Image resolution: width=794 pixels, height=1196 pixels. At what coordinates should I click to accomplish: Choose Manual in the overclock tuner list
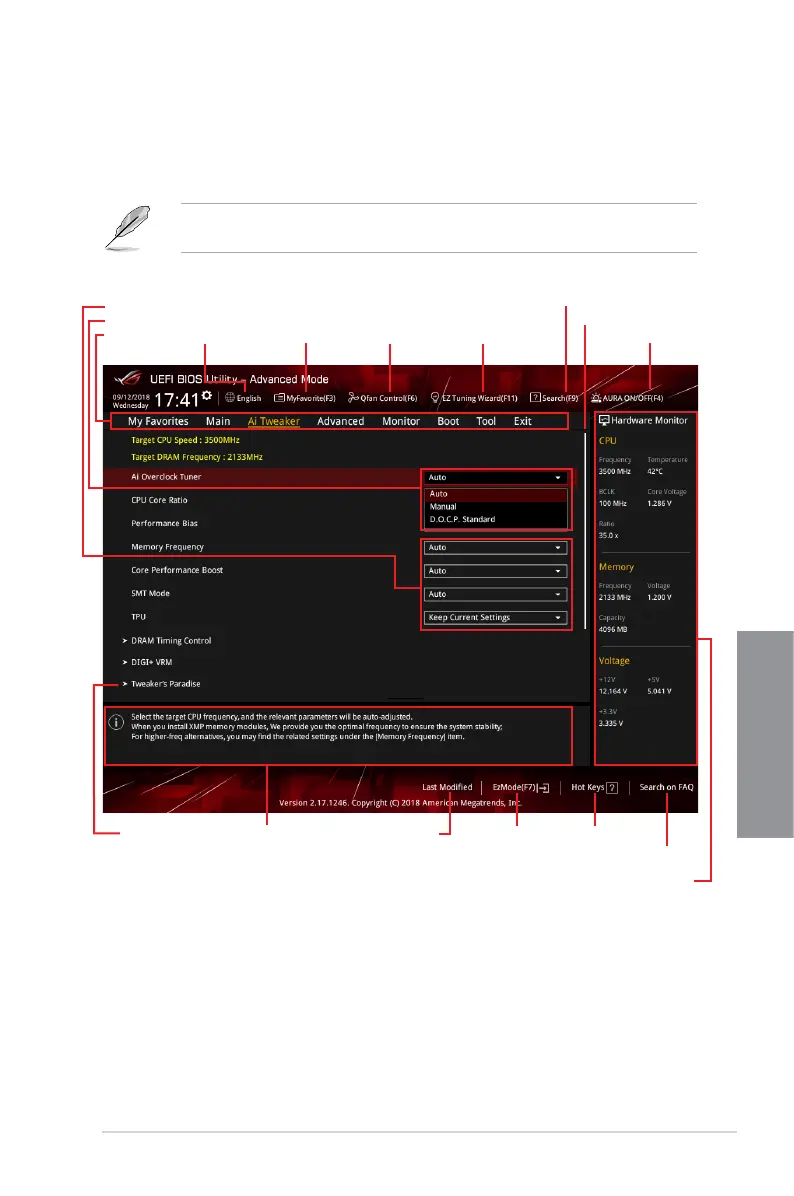point(496,506)
